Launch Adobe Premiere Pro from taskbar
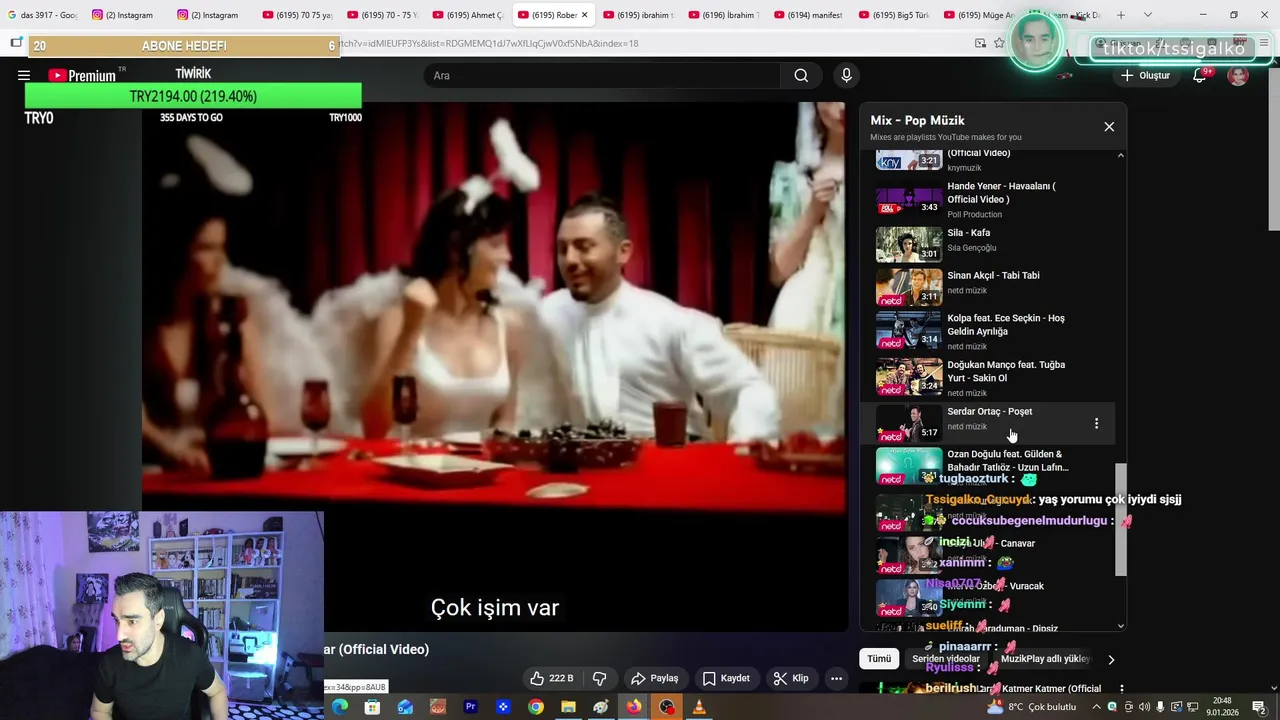Screen dimensions: 1280x720 pyautogui.click(x=470, y=707)
